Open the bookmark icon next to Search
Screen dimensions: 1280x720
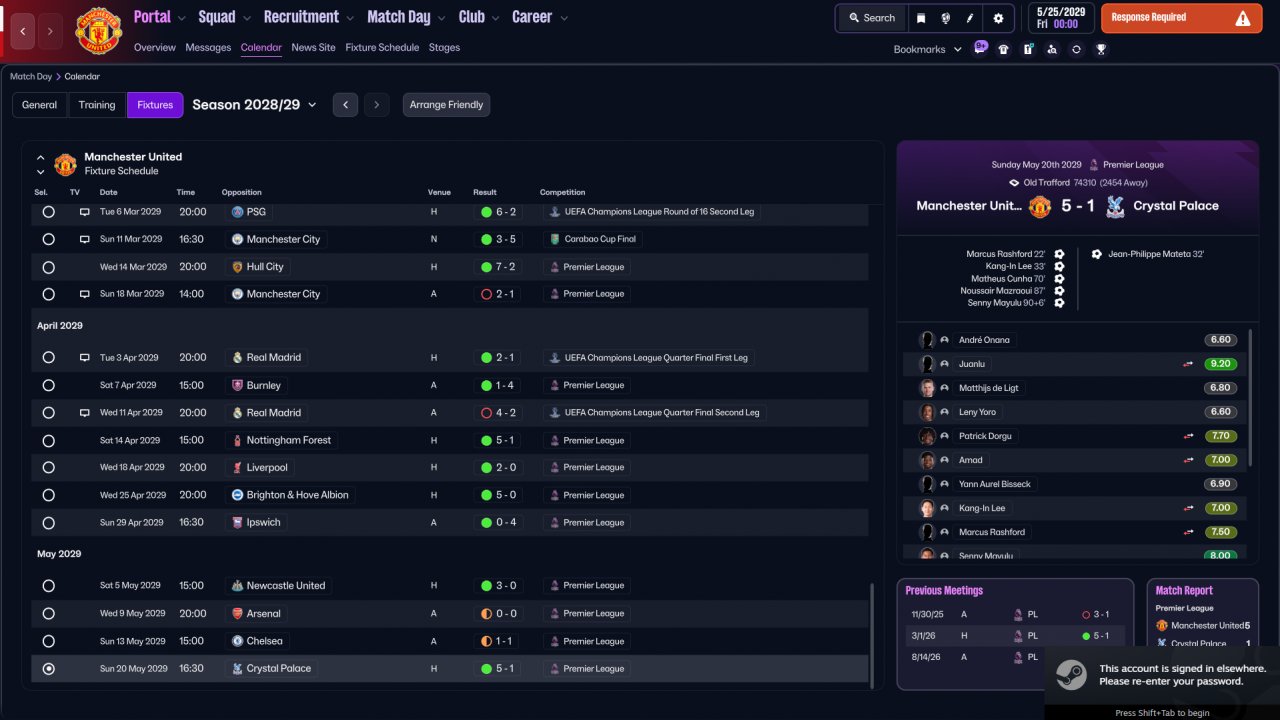click(x=921, y=18)
